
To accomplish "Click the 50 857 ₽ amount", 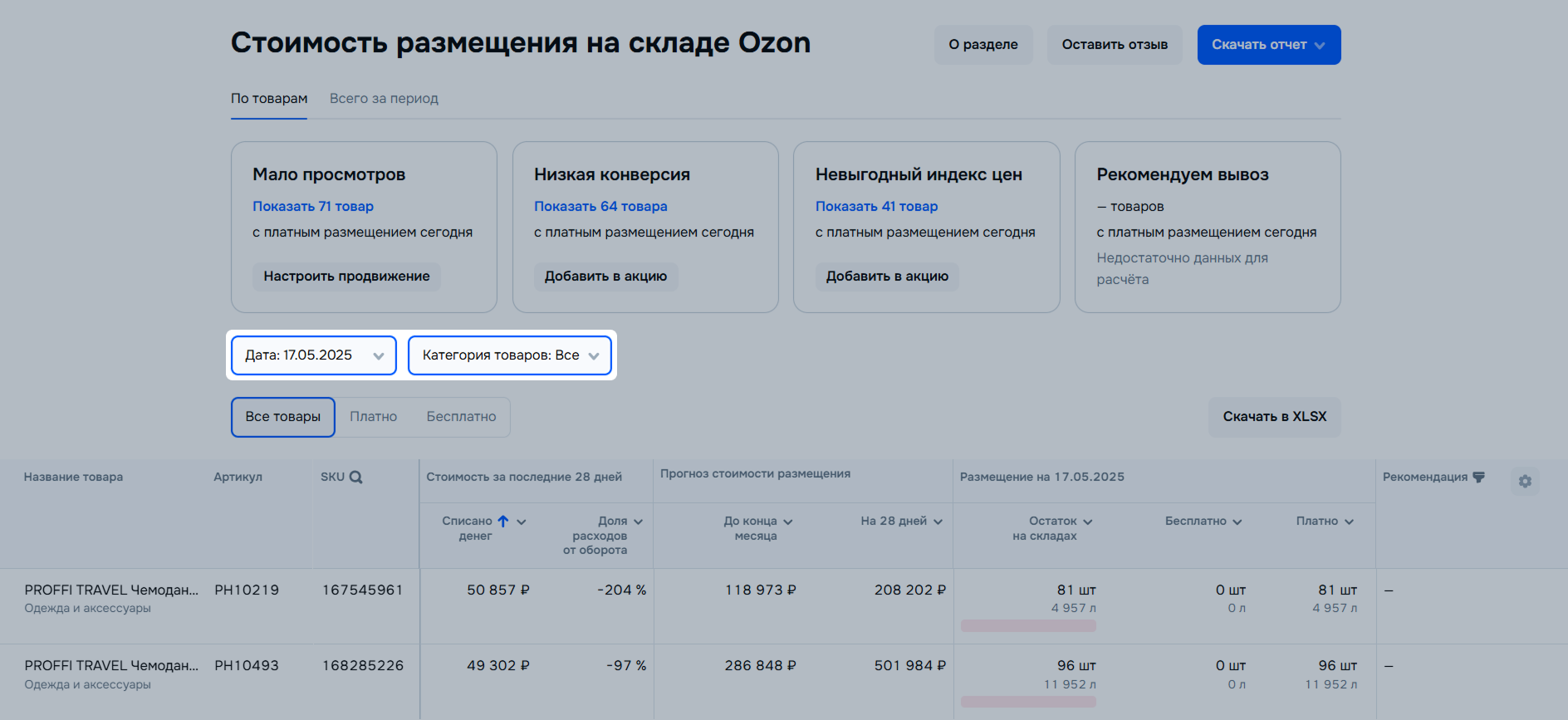I will pos(498,590).
